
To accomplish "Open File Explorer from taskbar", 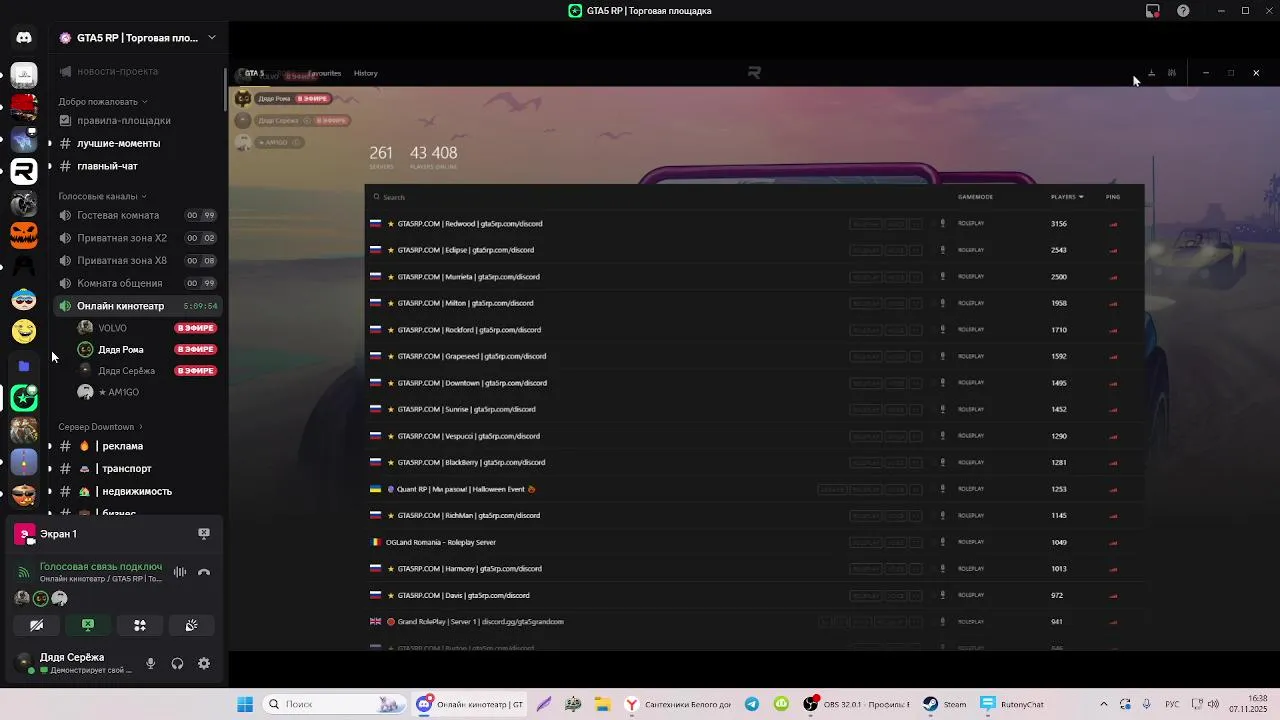I will pyautogui.click(x=602, y=704).
